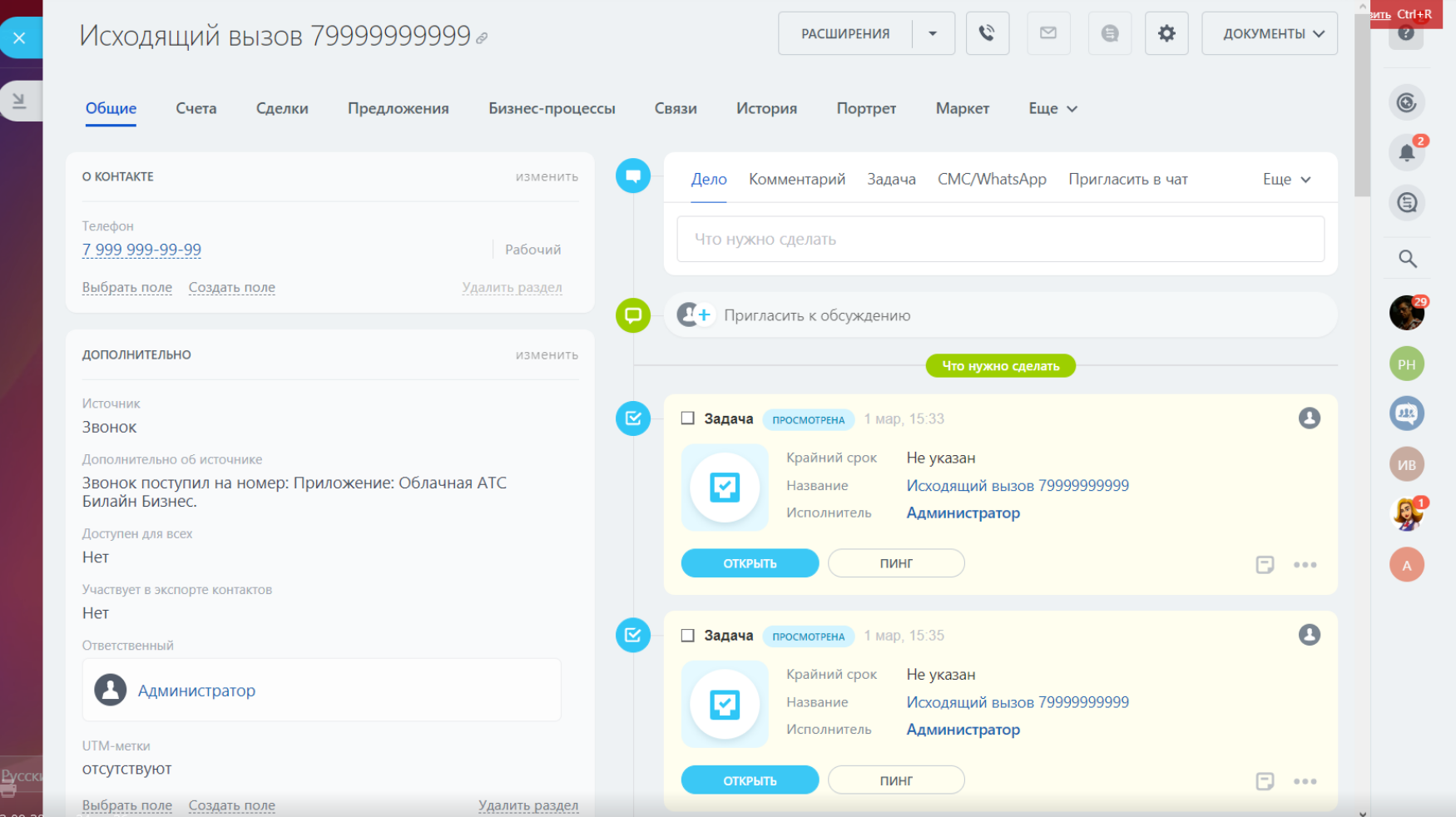Image resolution: width=1456 pixels, height=817 pixels.
Task: Click the Пинг button on second task
Action: [896, 780]
